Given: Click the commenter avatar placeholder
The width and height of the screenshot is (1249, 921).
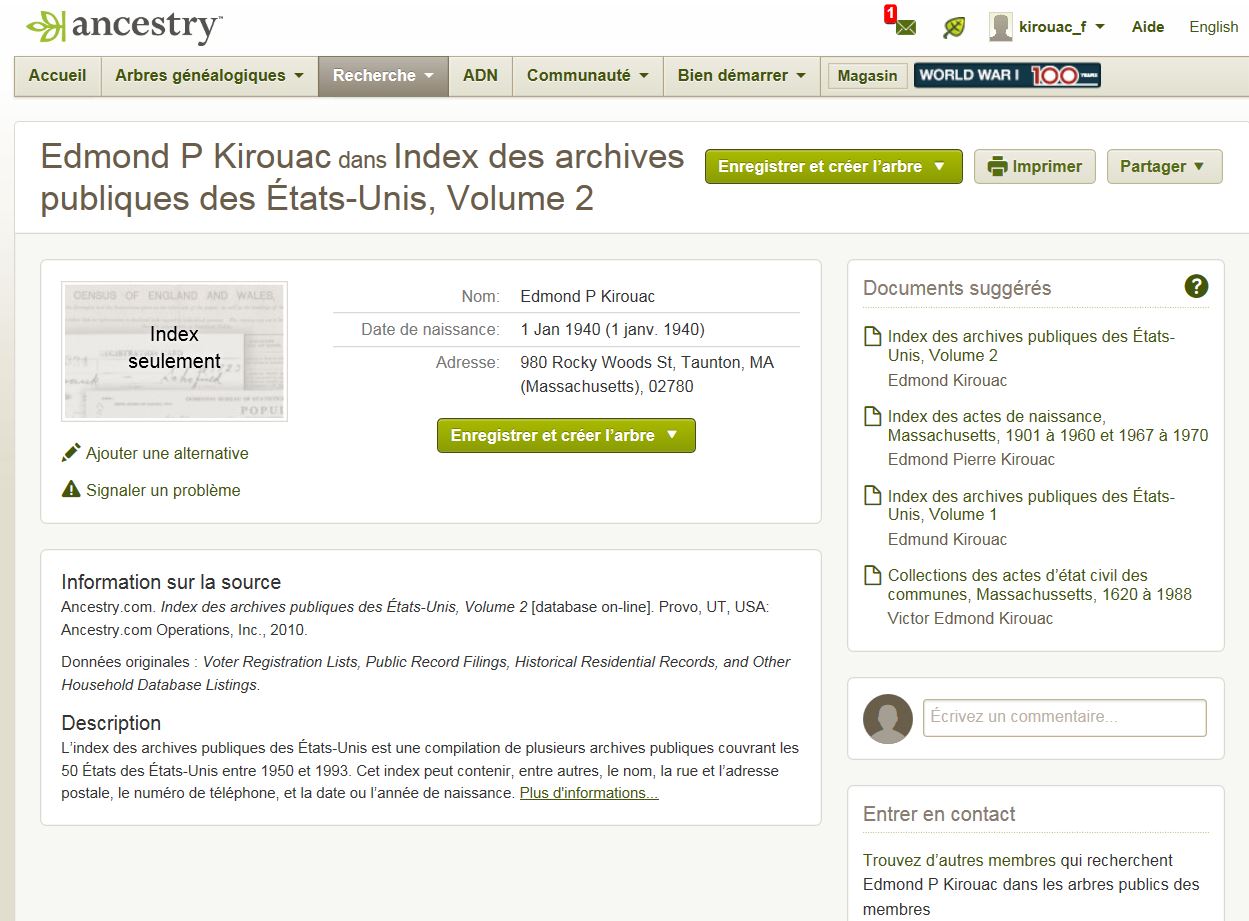Looking at the screenshot, I should point(888,718).
